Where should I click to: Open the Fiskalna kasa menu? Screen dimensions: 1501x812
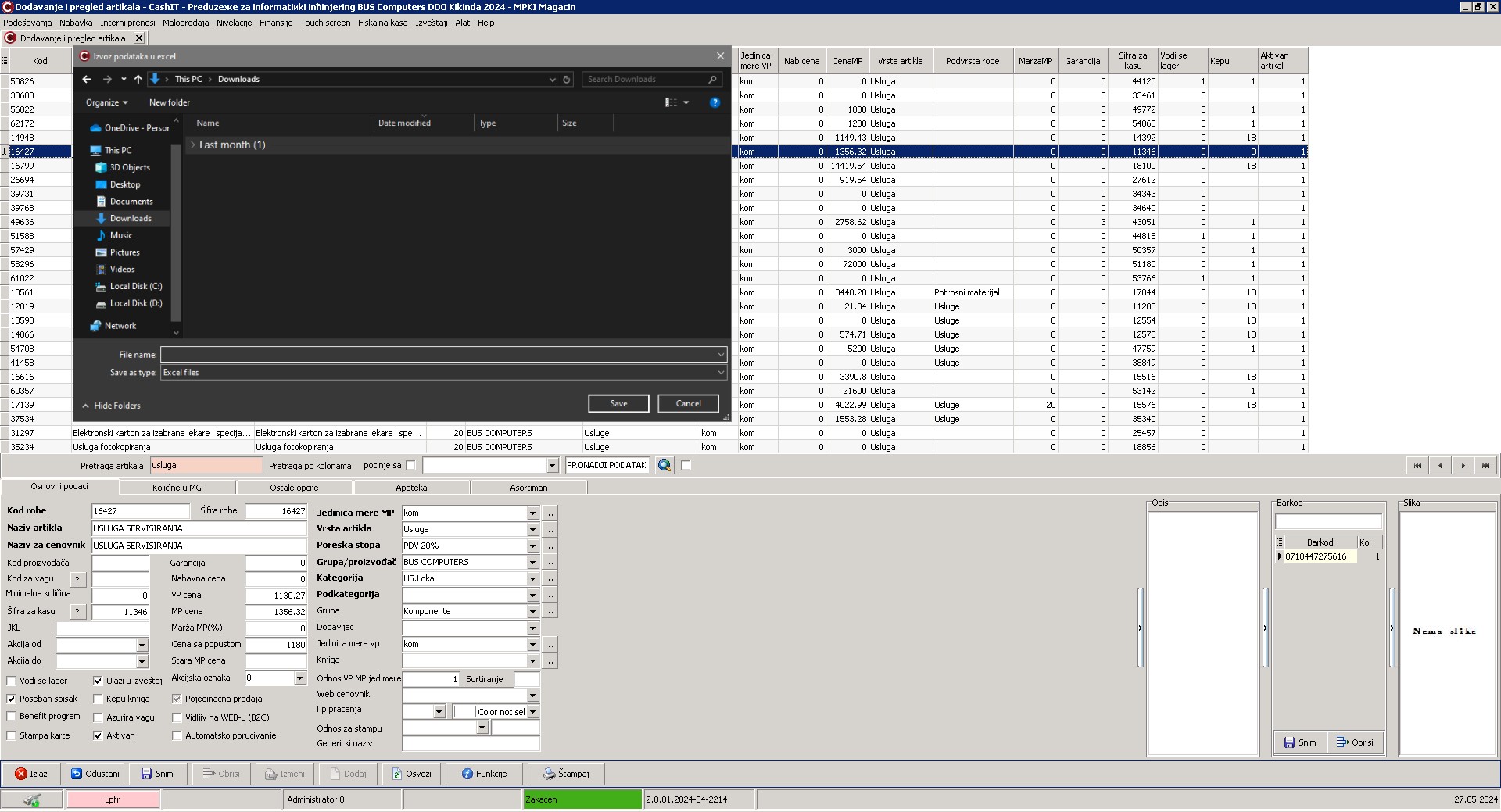[x=382, y=23]
